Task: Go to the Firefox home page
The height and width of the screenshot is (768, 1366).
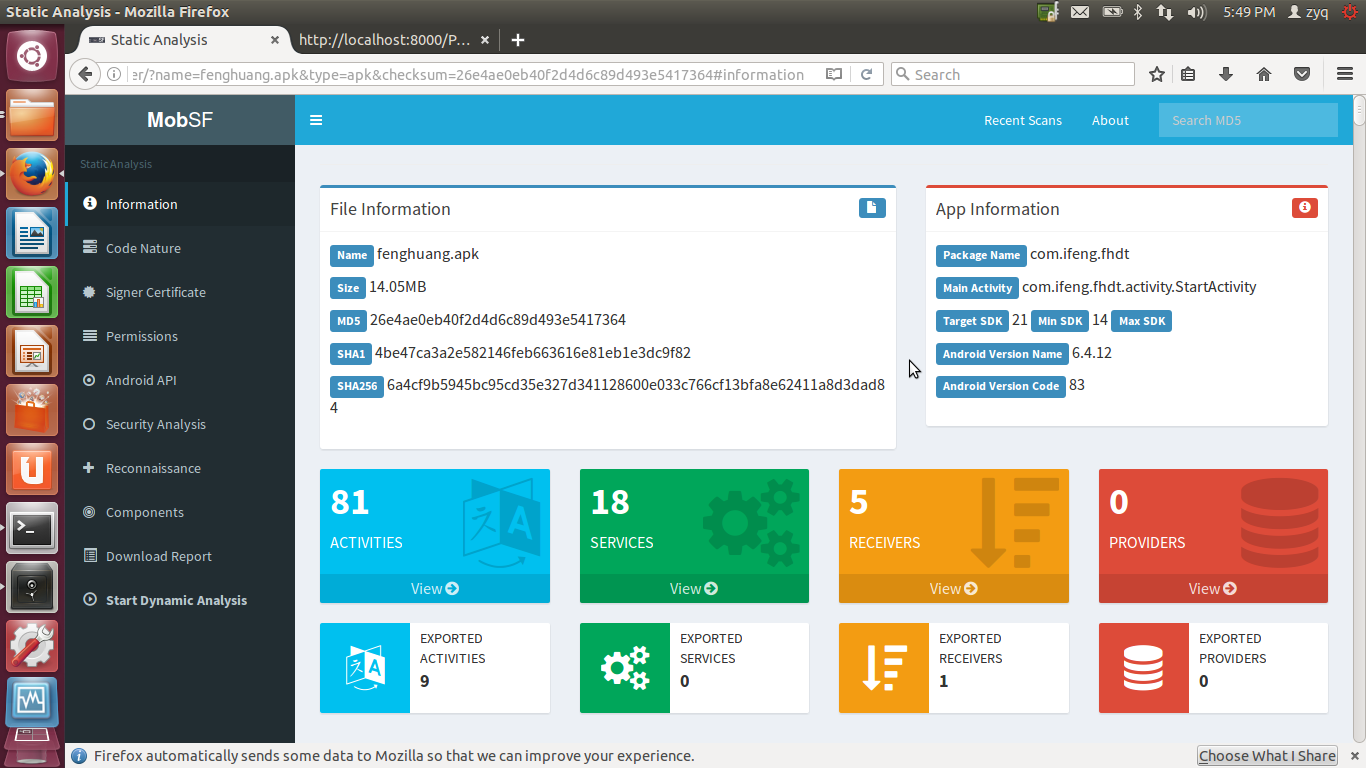Action: 1264,74
